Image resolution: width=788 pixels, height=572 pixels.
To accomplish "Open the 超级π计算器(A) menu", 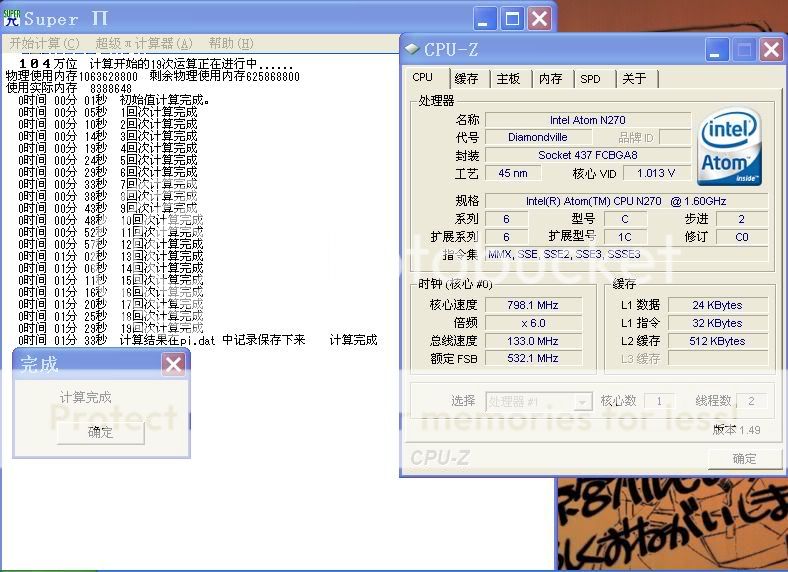I will 144,44.
